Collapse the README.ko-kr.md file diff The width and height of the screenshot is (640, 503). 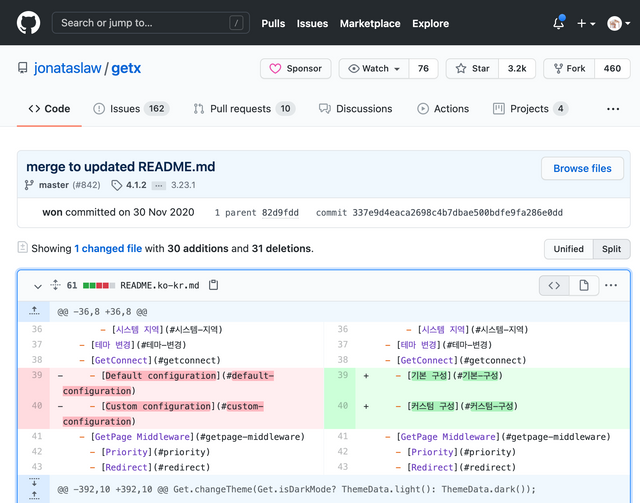pyautogui.click(x=38, y=286)
